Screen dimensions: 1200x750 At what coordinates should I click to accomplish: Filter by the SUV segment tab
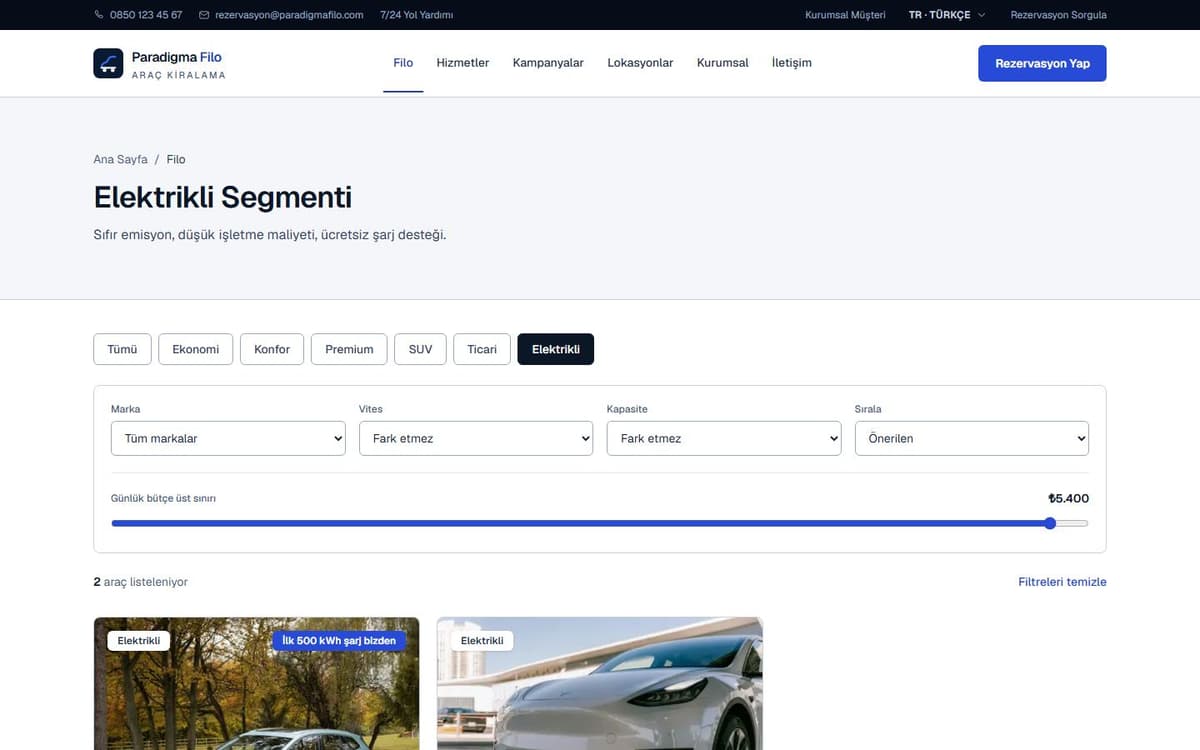point(421,349)
